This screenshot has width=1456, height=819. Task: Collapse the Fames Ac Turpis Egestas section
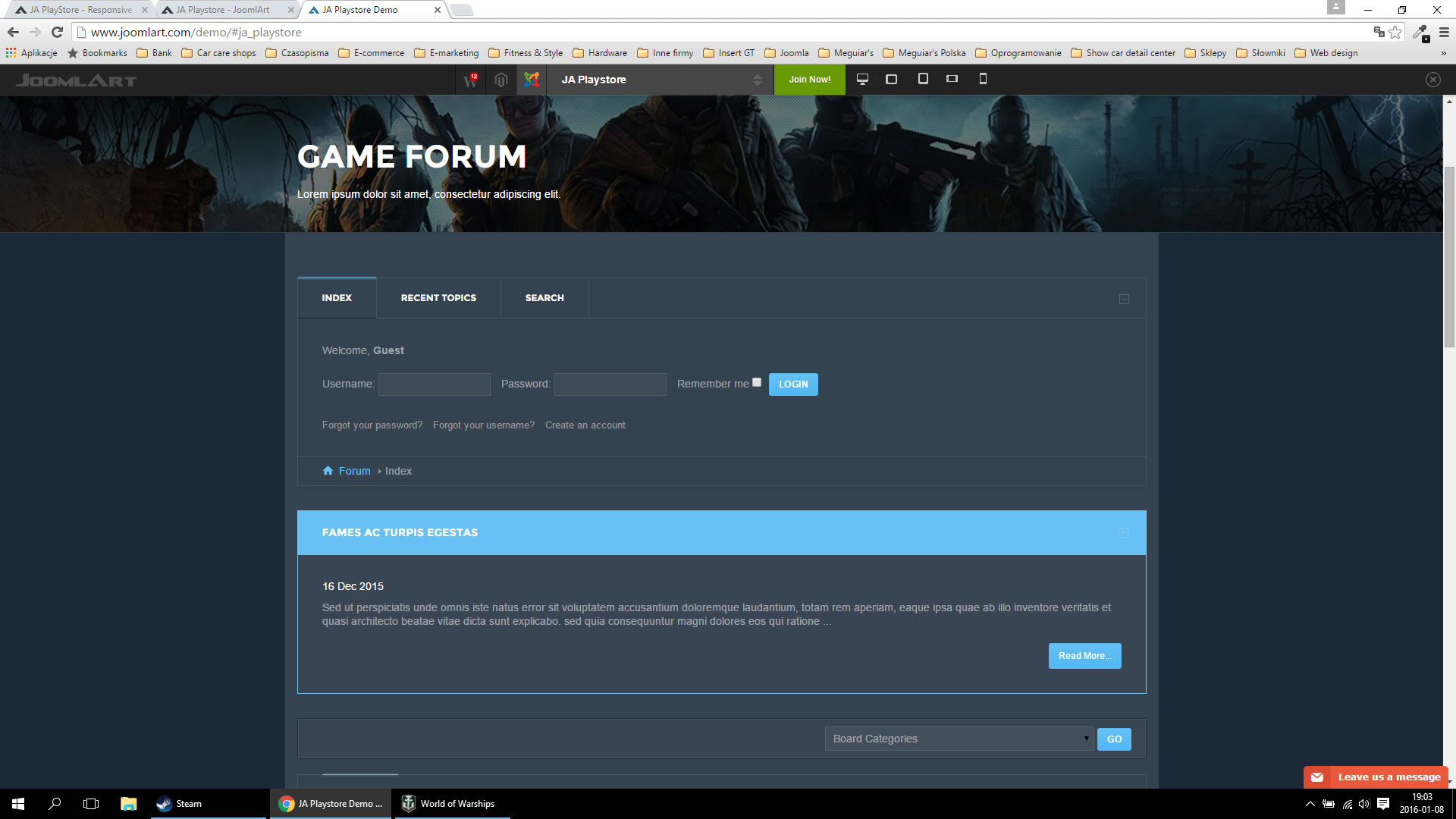point(1123,533)
